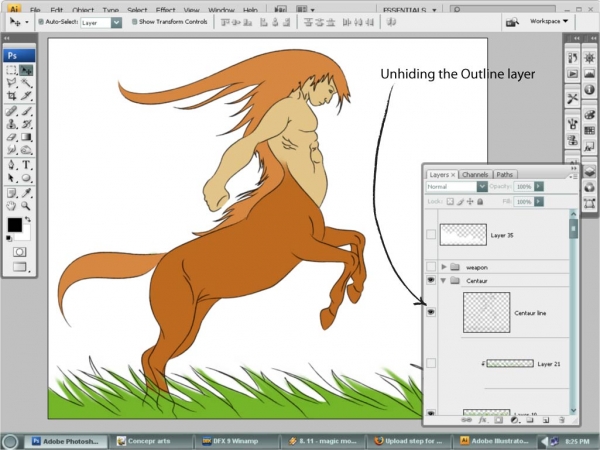This screenshot has height=450, width=600.
Task: Select the Path Selection tool
Action: [11, 178]
